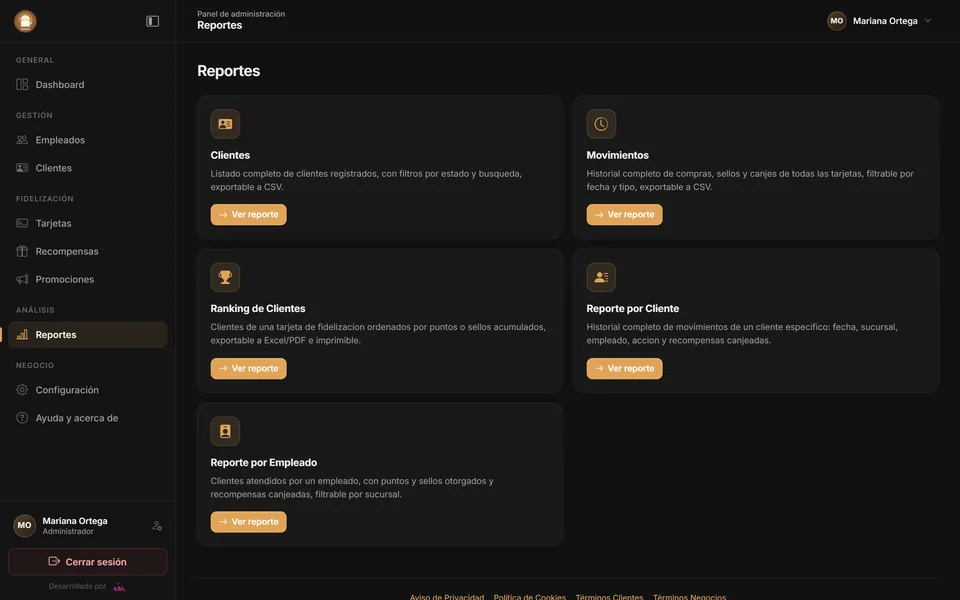Click the user settings icon beside Administrador
This screenshot has width=960, height=600.
[157, 526]
